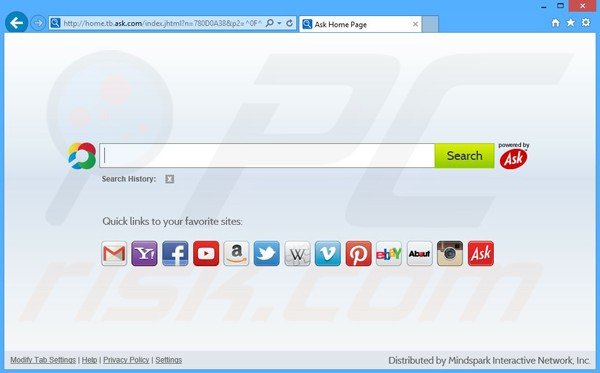Click the powered by Ask logo
Image resolution: width=600 pixels, height=373 pixels.
[514, 156]
